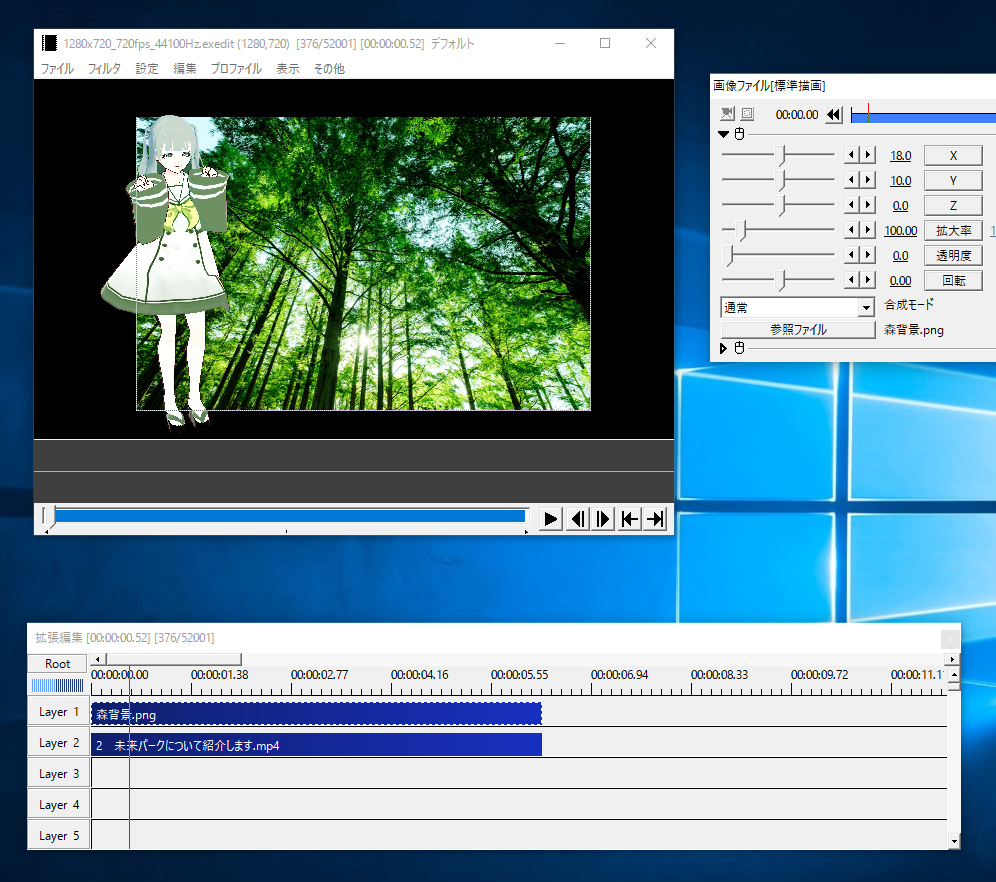Click the timeline zoom gauge under Root

[57, 685]
